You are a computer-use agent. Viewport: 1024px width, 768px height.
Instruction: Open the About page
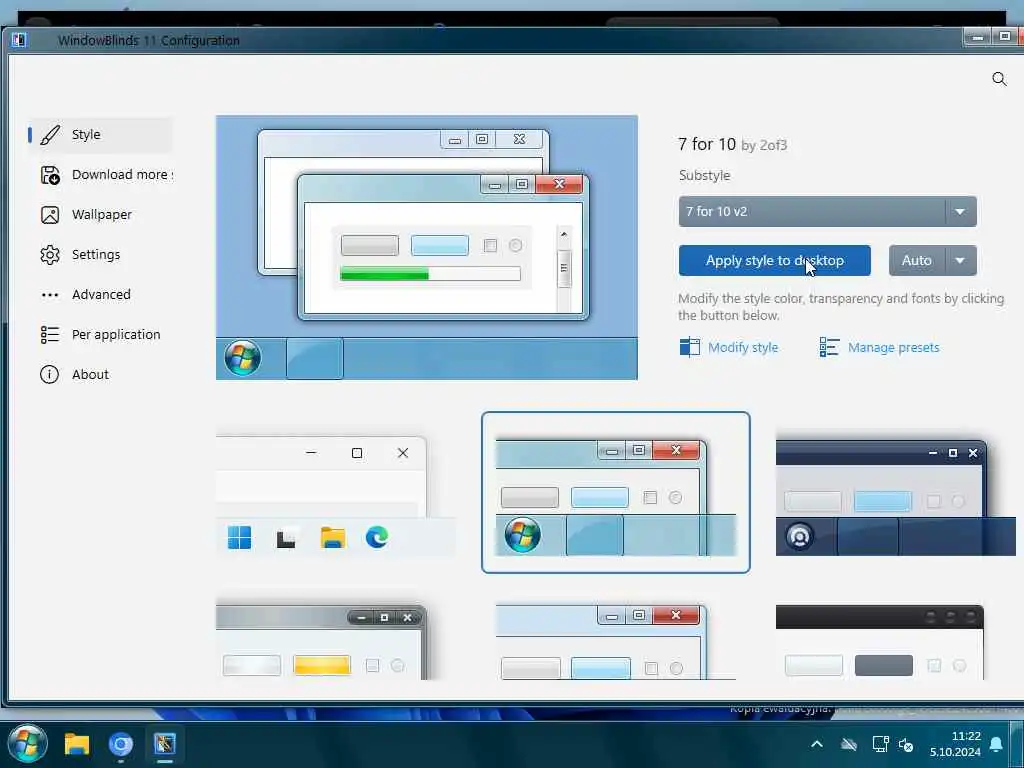(x=101, y=374)
